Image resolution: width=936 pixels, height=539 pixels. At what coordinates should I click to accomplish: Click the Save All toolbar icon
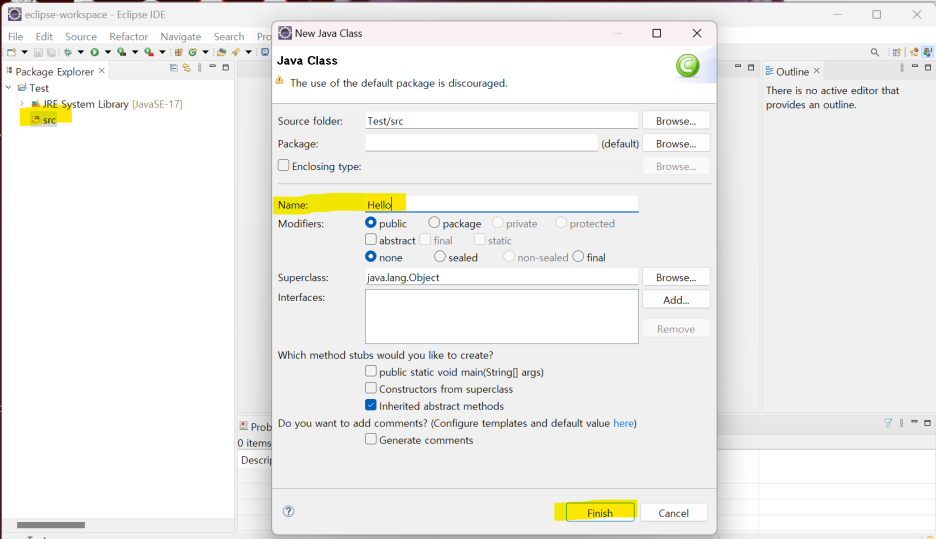(x=51, y=53)
